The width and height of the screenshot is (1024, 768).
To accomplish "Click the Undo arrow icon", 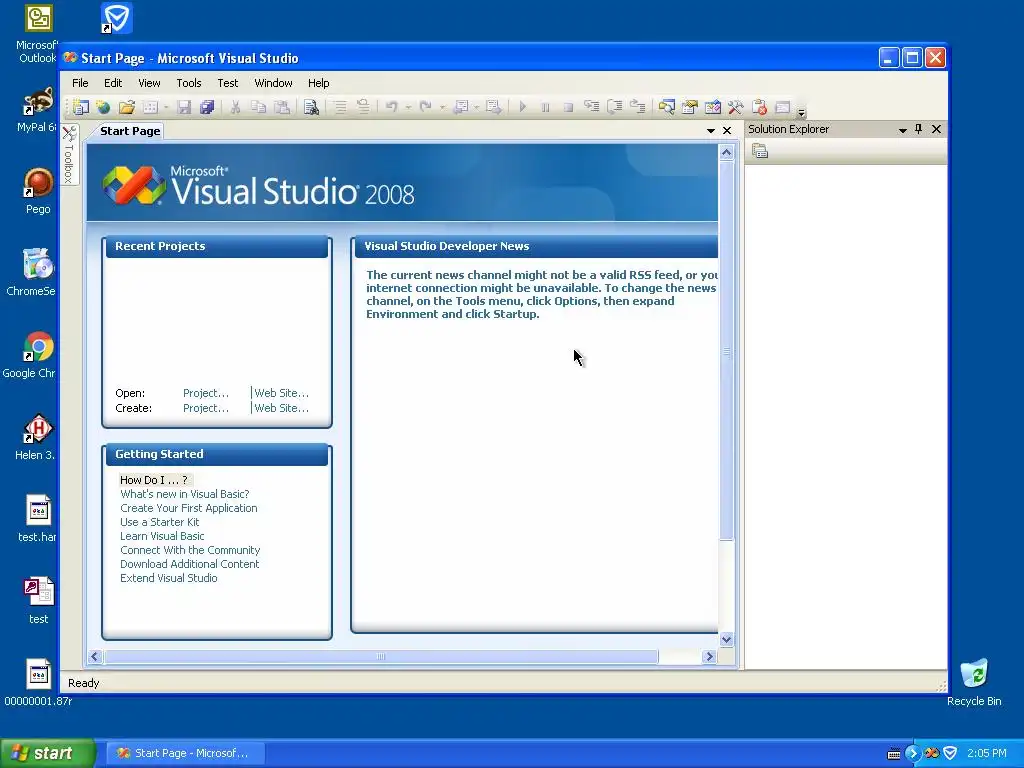I will coord(392,106).
